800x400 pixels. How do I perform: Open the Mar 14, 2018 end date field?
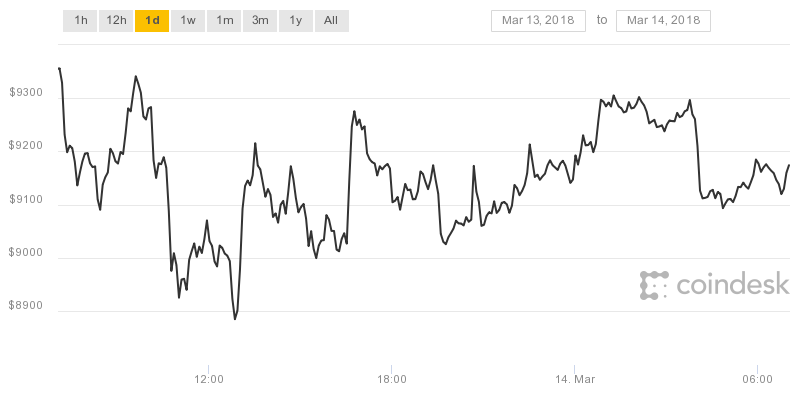click(x=663, y=20)
